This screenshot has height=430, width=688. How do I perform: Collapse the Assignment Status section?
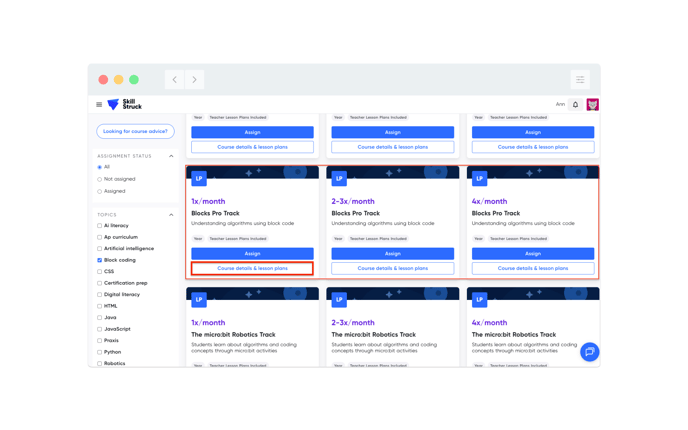[171, 156]
